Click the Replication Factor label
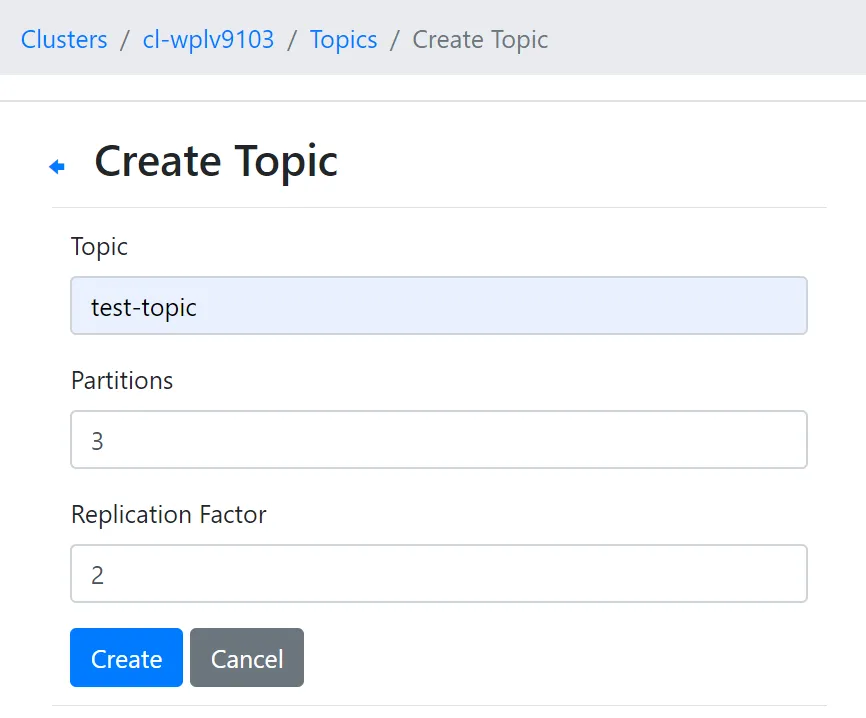 tap(167, 515)
